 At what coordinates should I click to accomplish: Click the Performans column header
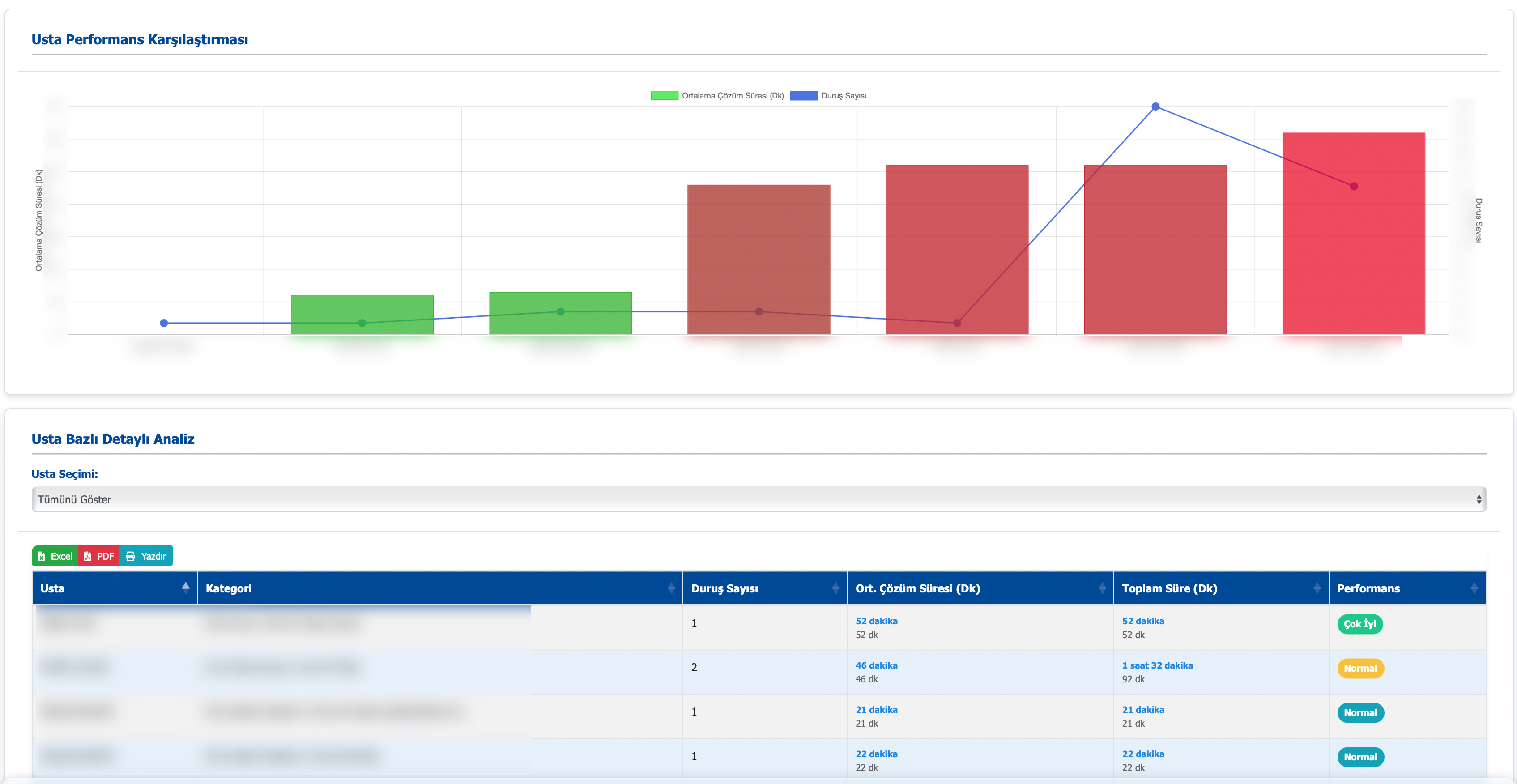[1368, 588]
